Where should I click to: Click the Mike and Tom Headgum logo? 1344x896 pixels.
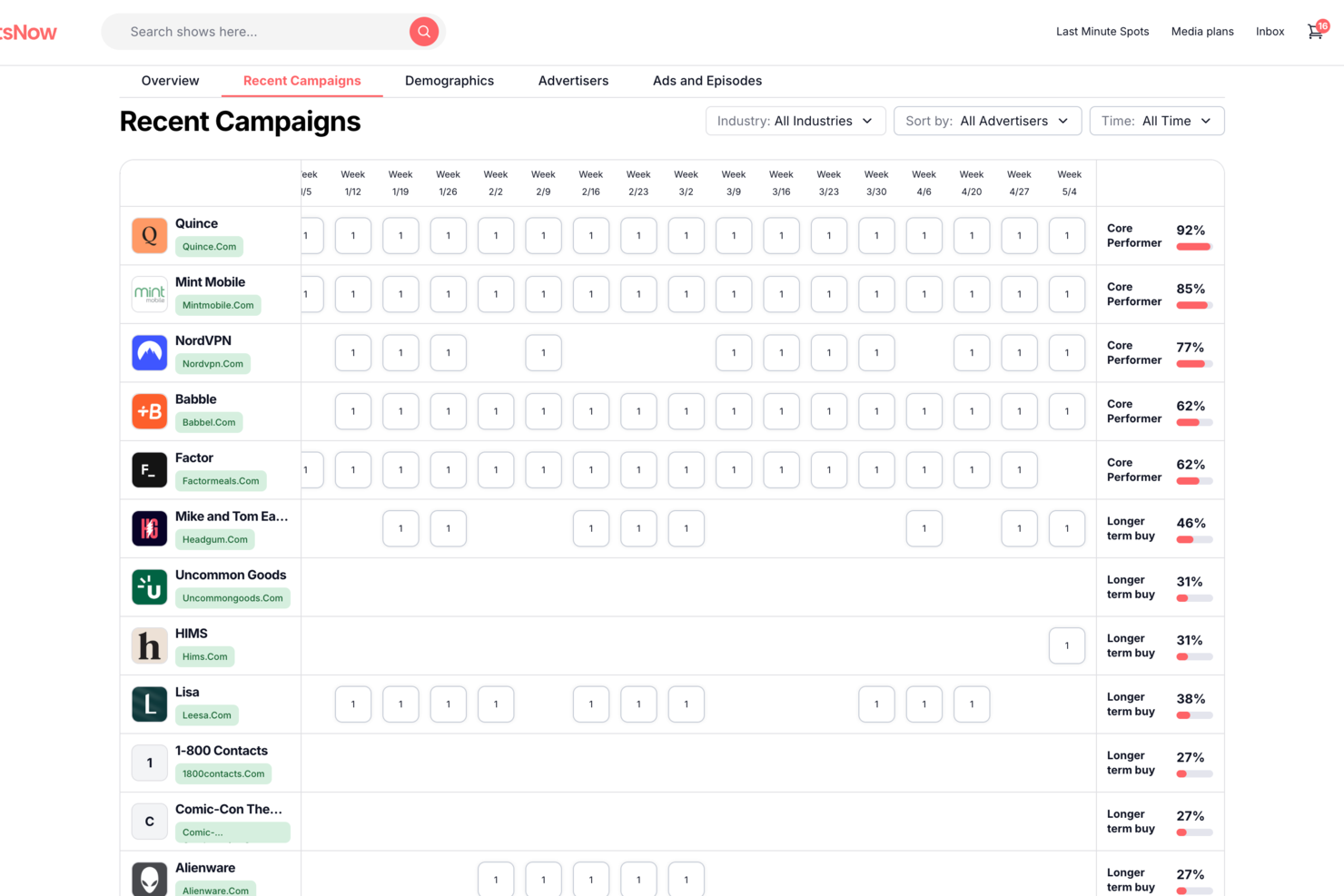pos(150,528)
